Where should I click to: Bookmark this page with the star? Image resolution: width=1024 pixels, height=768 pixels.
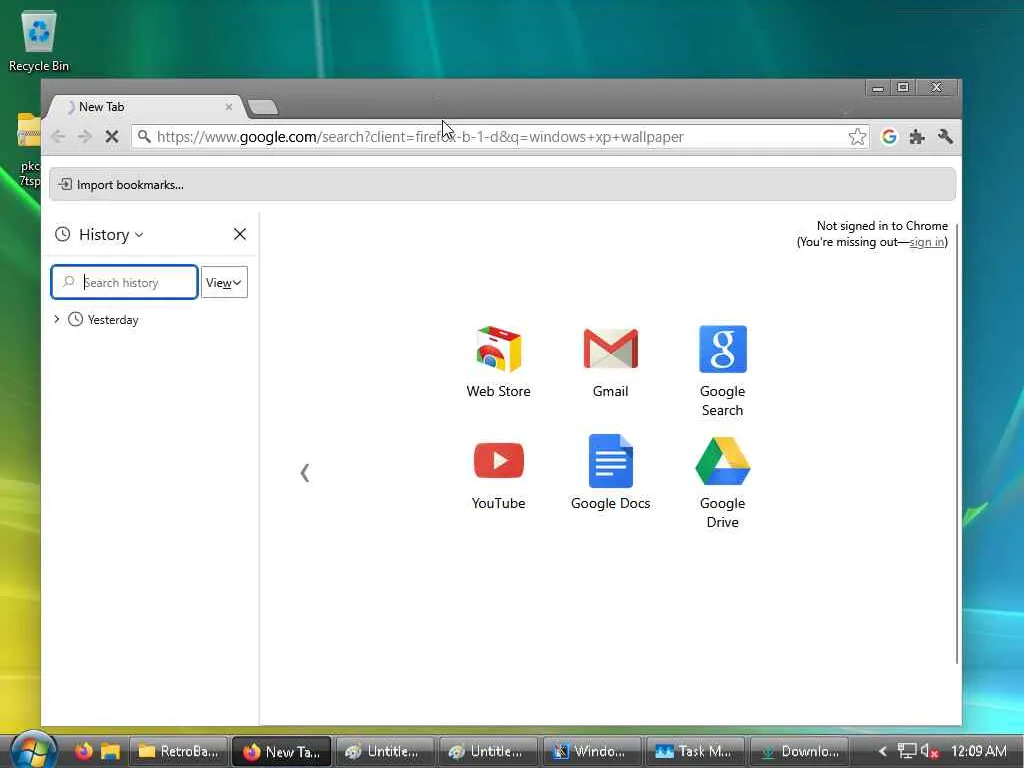click(x=857, y=136)
